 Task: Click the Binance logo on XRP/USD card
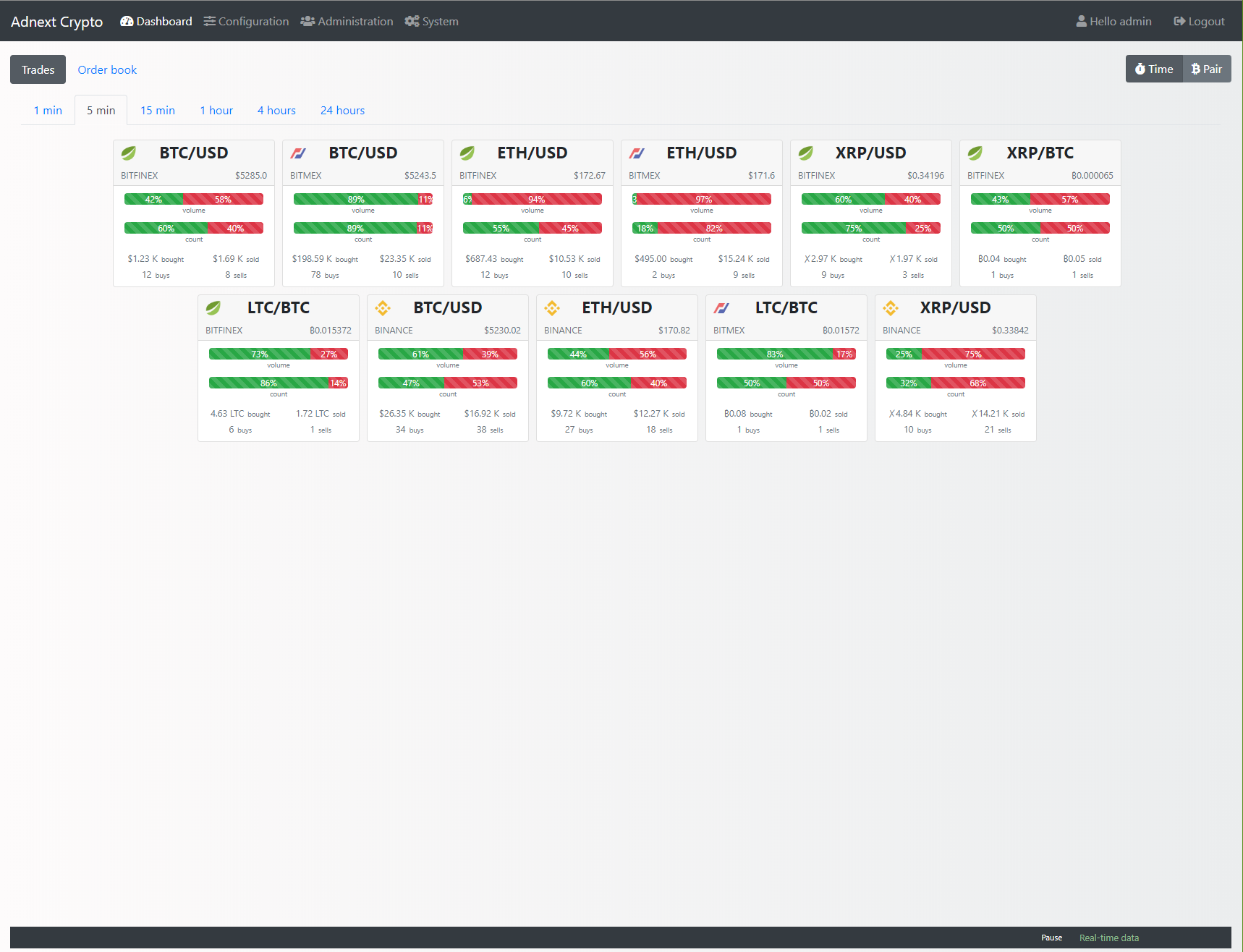pos(891,308)
